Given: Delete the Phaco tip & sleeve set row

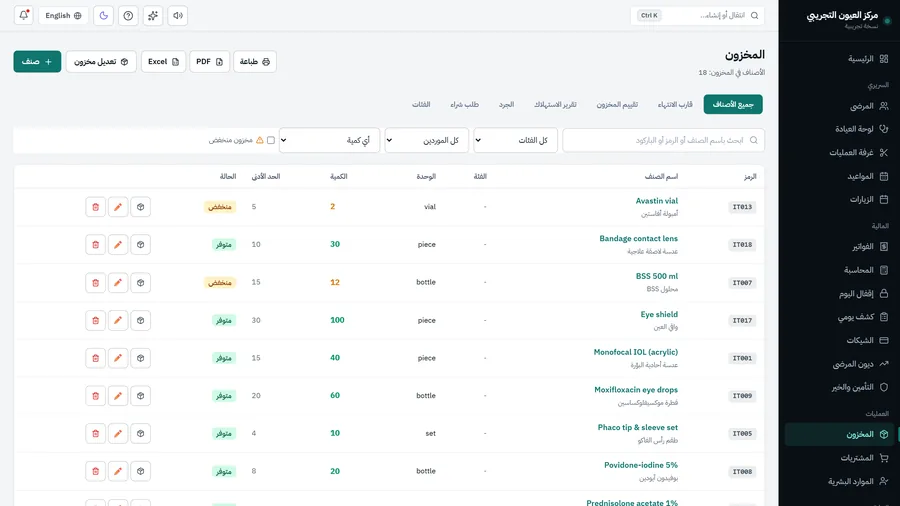Looking at the screenshot, I should point(95,434).
